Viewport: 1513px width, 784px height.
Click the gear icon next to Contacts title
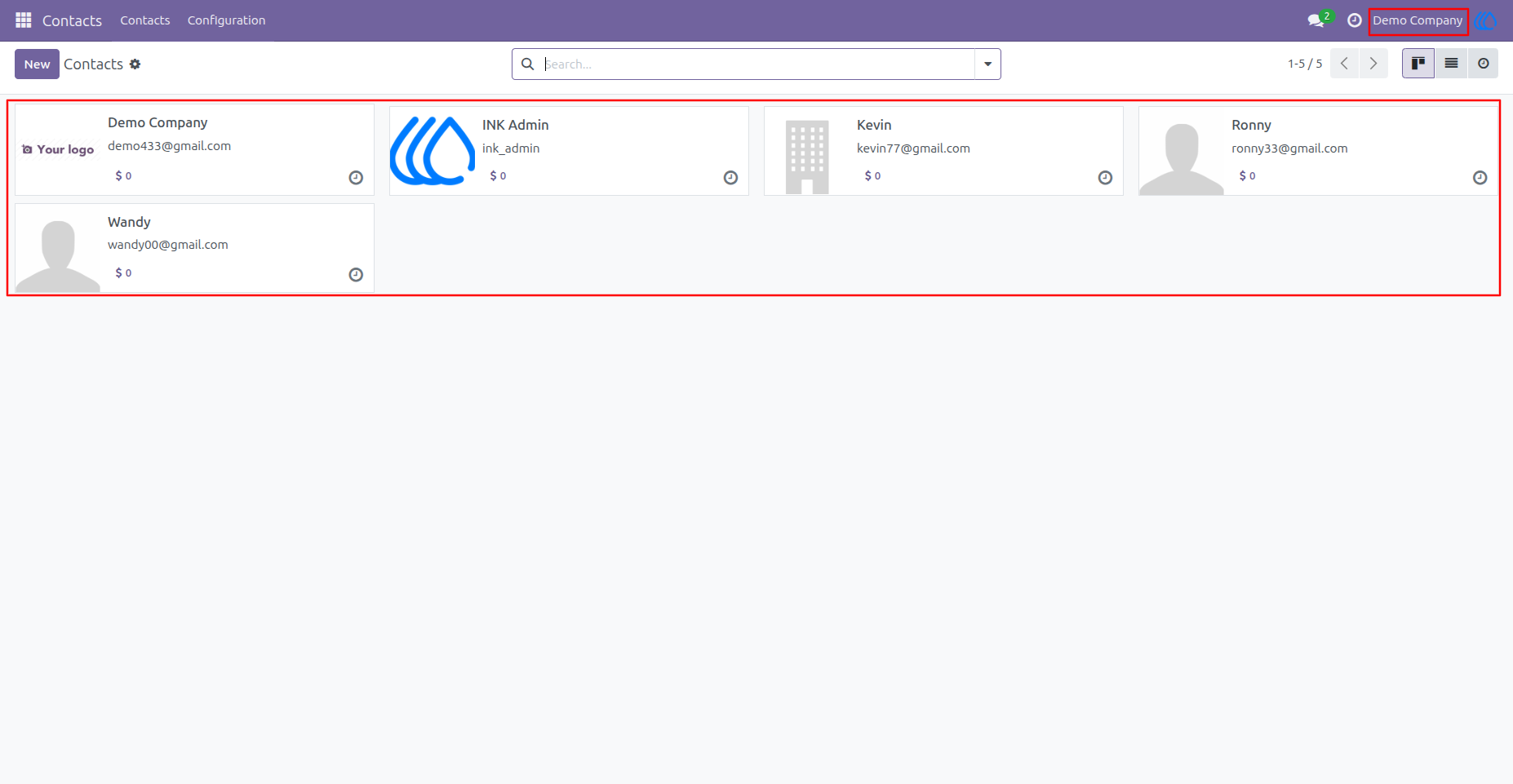click(x=135, y=64)
